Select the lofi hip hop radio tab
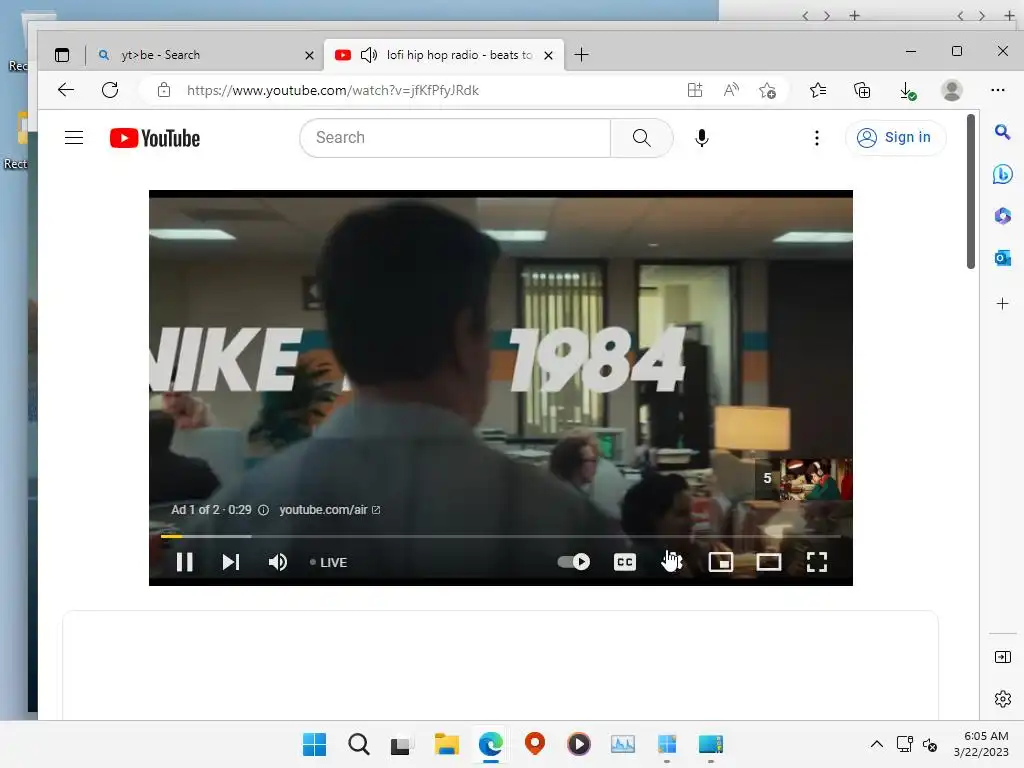The width and height of the screenshot is (1024, 768). tap(444, 55)
